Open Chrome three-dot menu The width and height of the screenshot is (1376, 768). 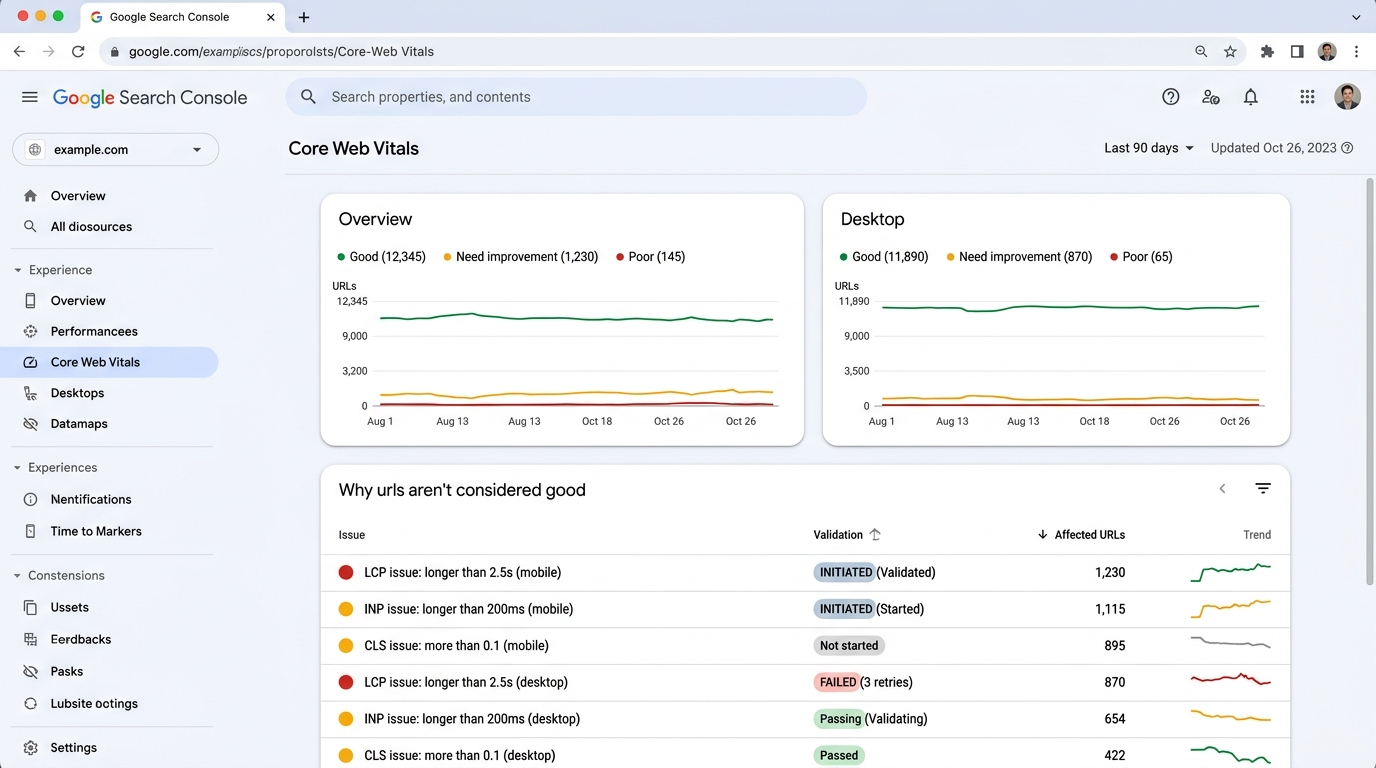tap(1356, 51)
